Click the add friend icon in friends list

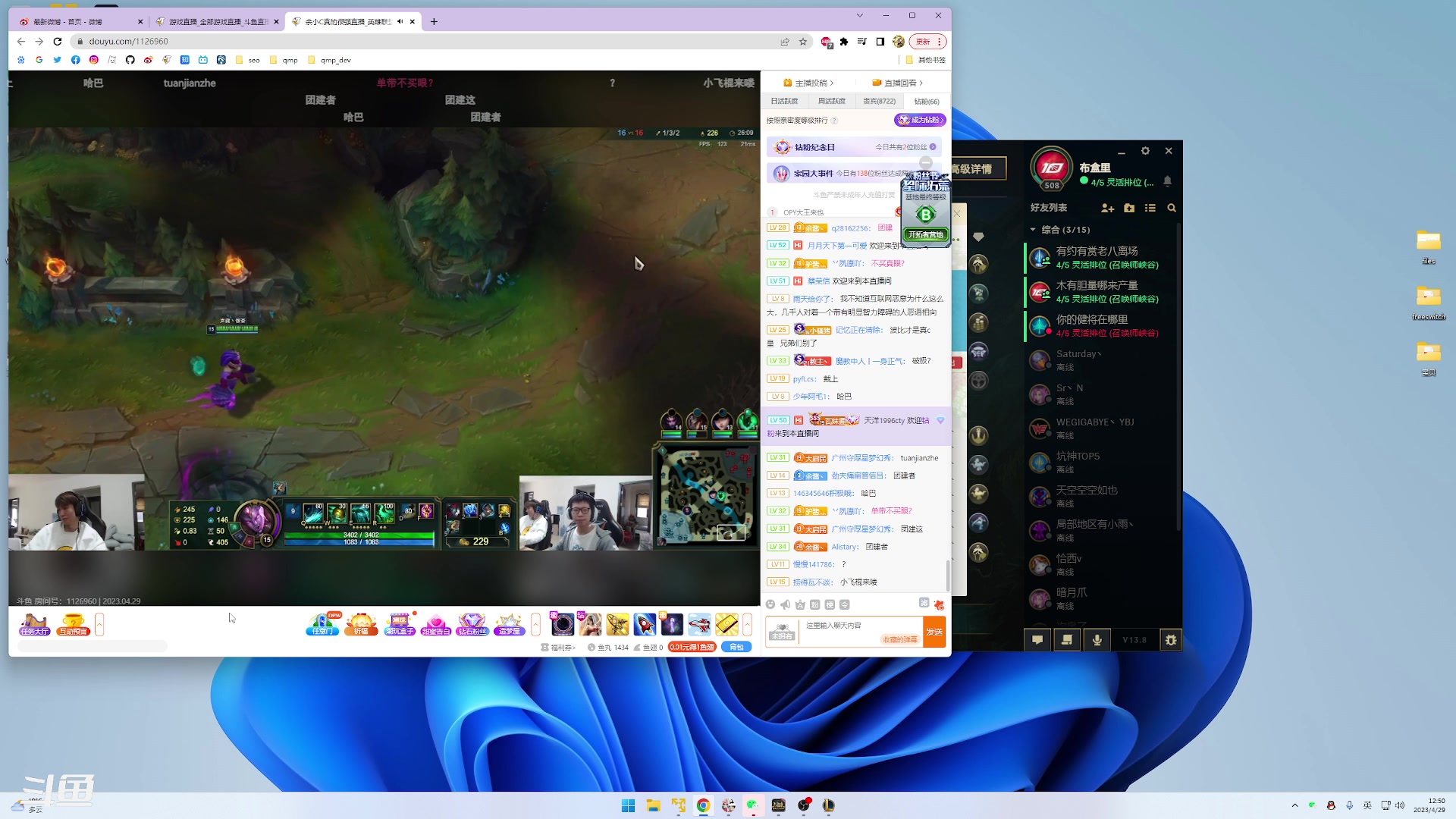pos(1107,208)
